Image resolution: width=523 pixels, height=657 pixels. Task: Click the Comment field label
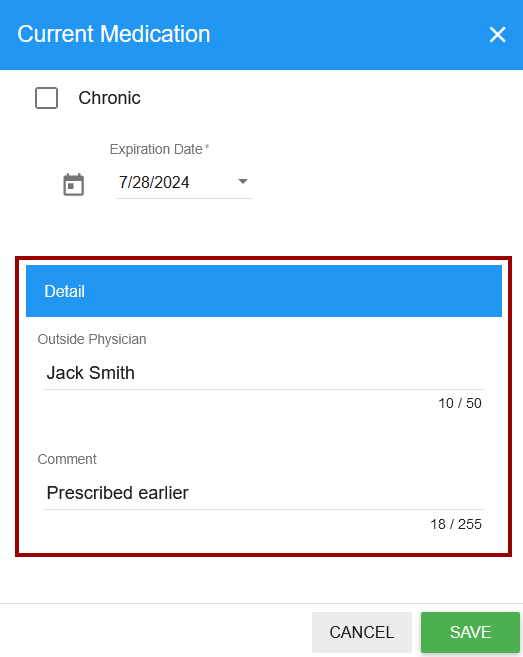point(67,459)
